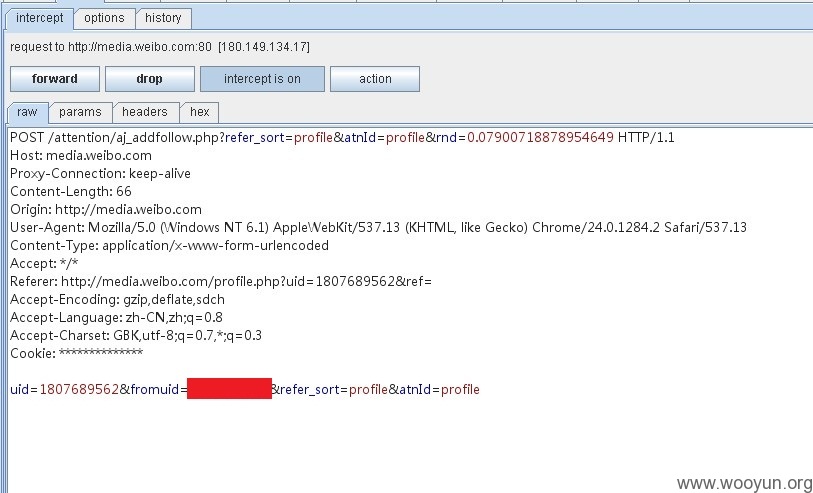This screenshot has height=493, width=813.
Task: Switch to the intercept tab
Action: (39, 18)
